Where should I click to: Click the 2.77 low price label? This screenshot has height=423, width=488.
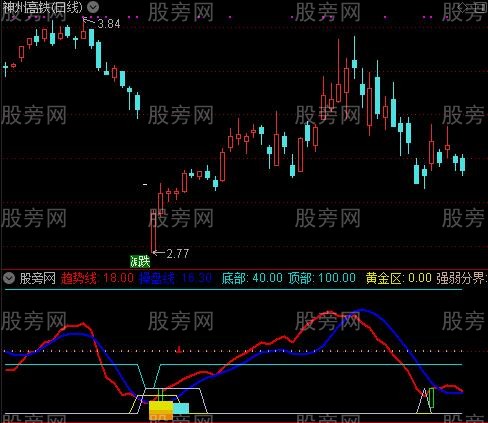point(178,254)
